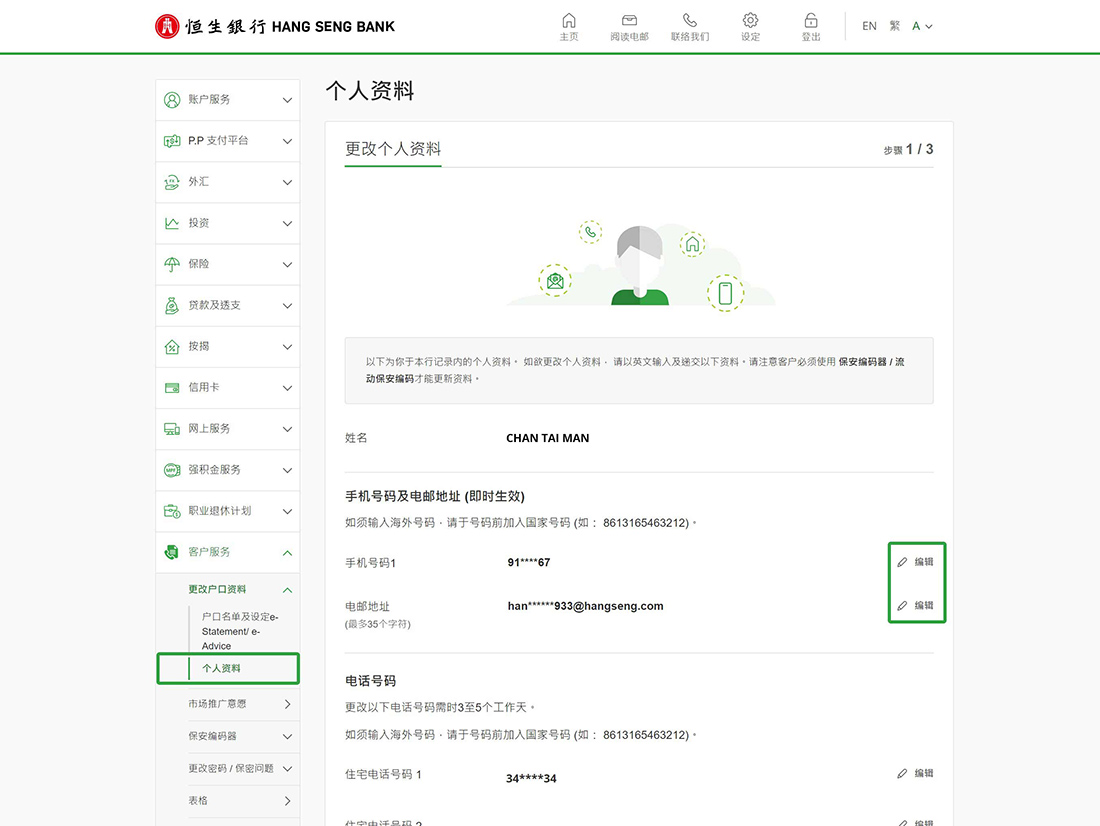Open settings (设定) gear icon
The width and height of the screenshot is (1100, 826).
tap(750, 21)
